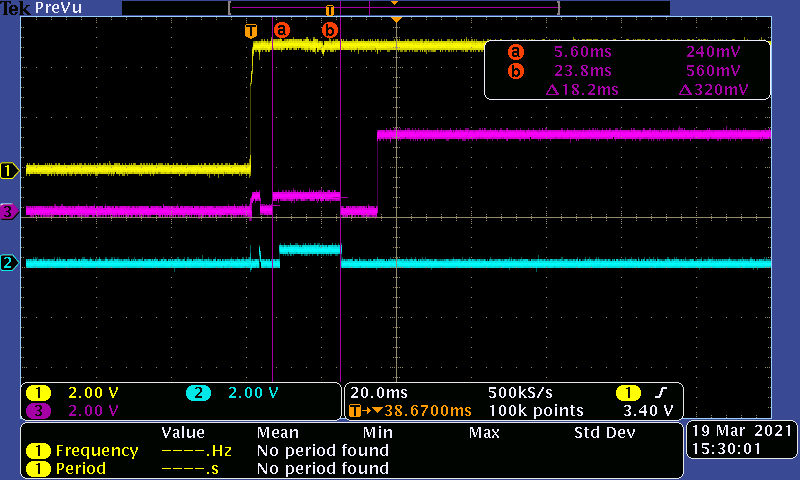This screenshot has width=800, height=480.
Task: Click the 100k points record length readout
Action: click(x=536, y=411)
